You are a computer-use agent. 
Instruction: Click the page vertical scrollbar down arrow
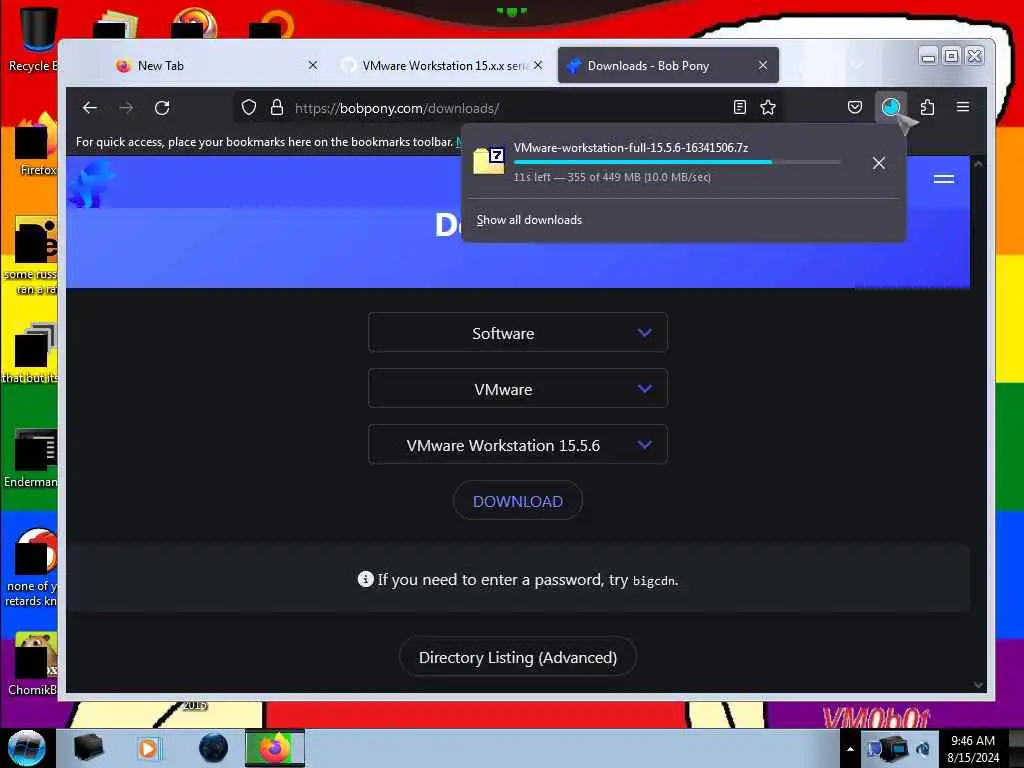[x=978, y=684]
